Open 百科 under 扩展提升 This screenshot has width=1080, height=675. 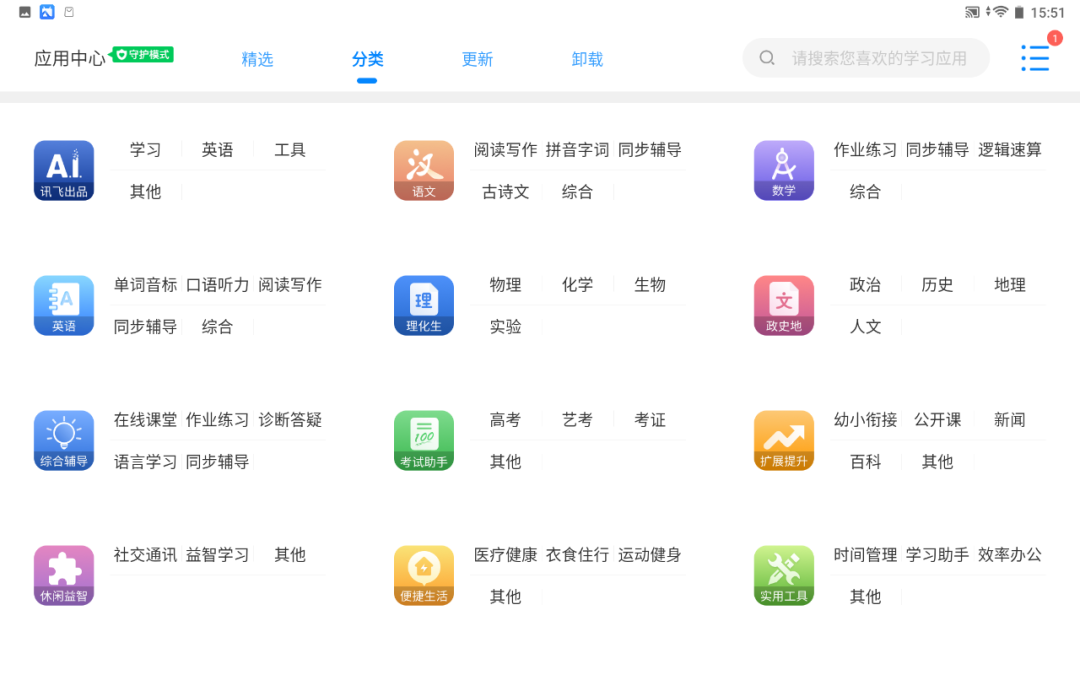pyautogui.click(x=865, y=462)
